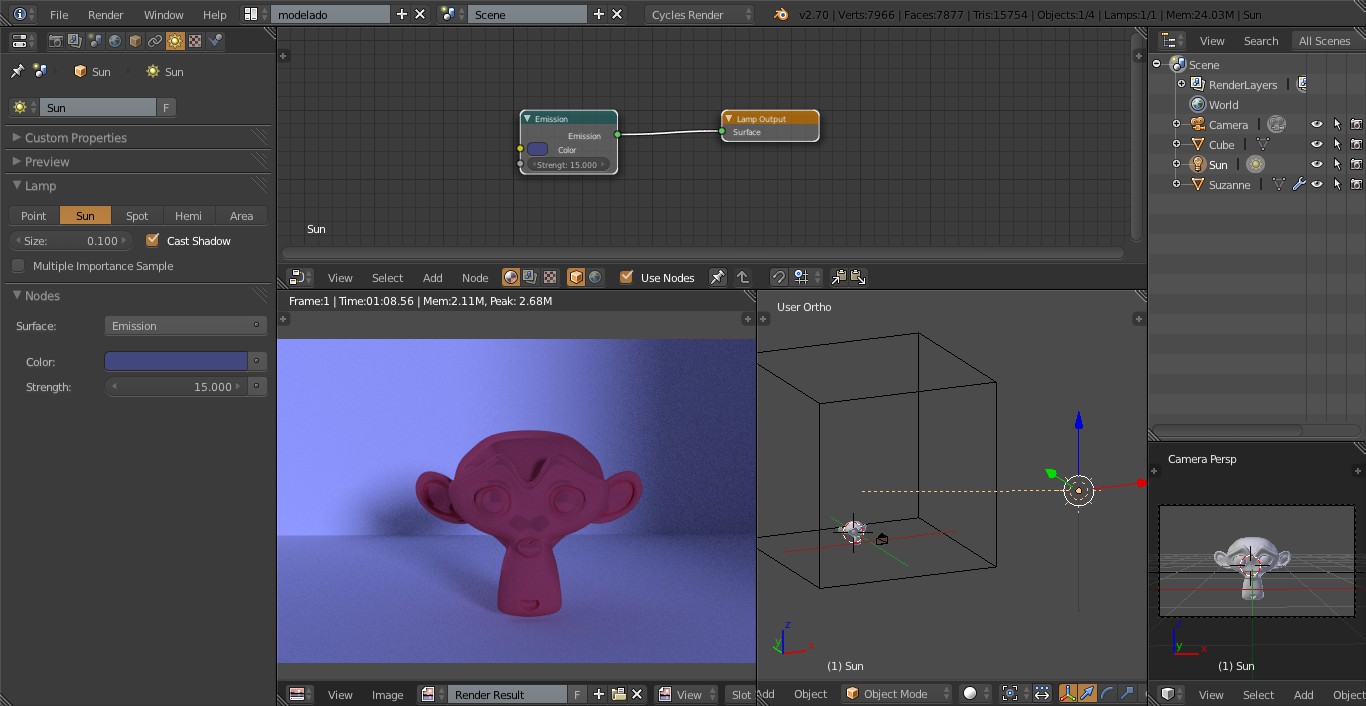Click the lamp Color swatch in Nodes panel
Viewport: 1366px width, 706px height.
coord(176,361)
